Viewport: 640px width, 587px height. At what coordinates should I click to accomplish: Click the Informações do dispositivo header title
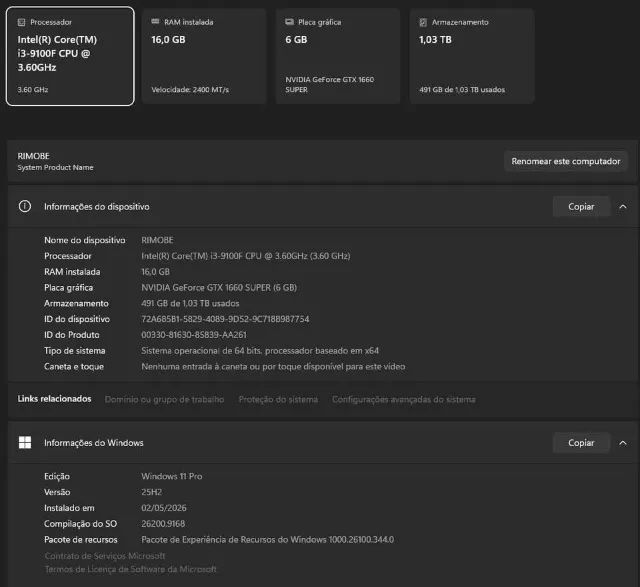97,207
